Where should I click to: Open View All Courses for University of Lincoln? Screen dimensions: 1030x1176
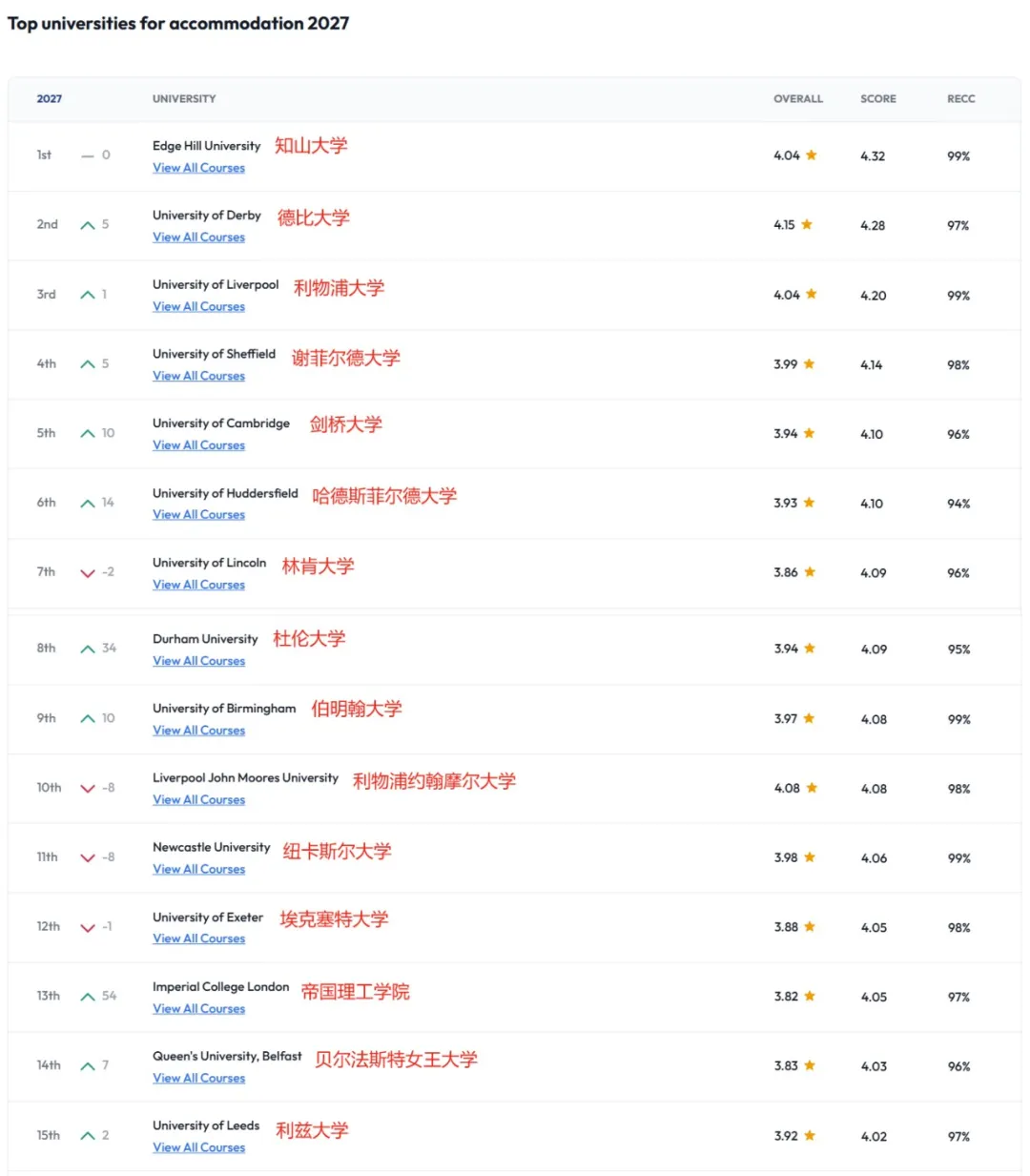[198, 585]
